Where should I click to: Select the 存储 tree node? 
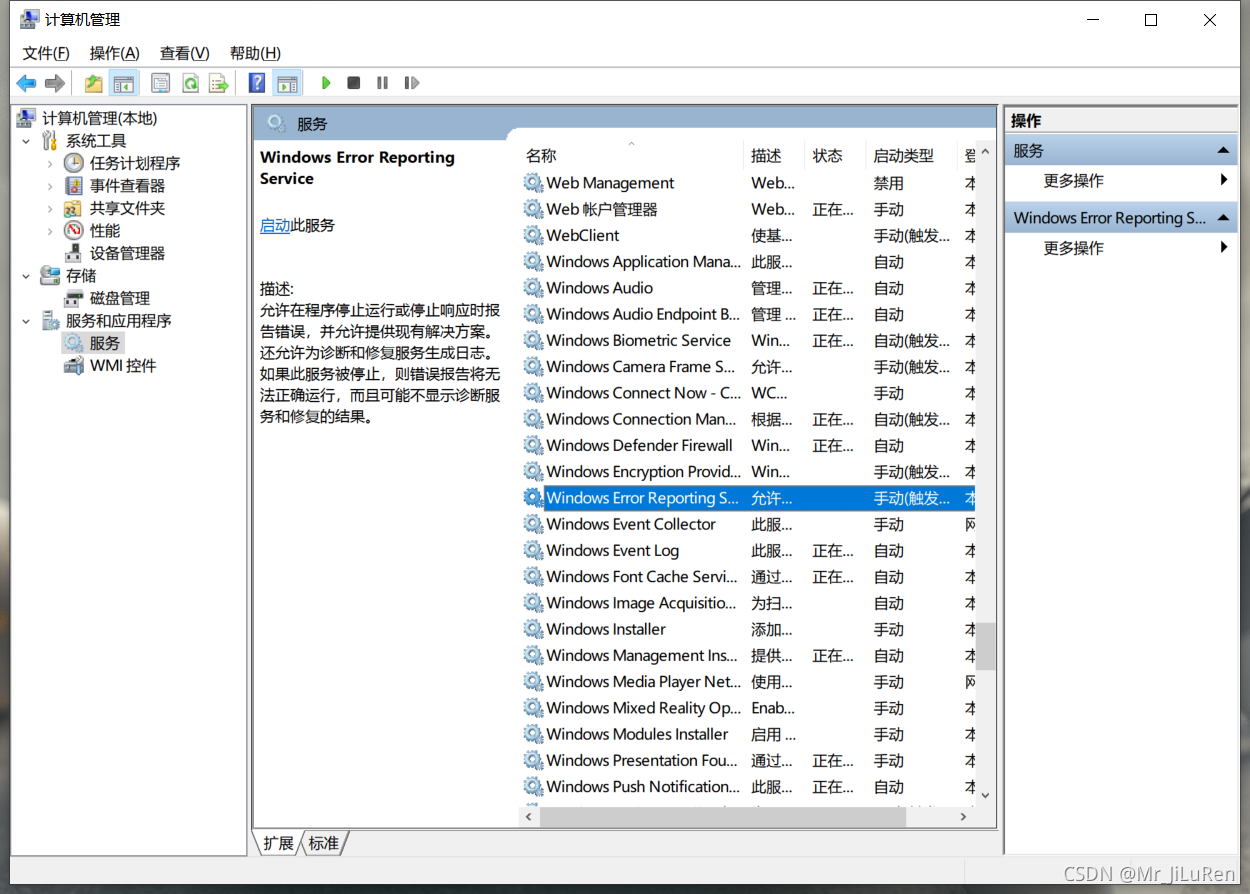click(81, 275)
